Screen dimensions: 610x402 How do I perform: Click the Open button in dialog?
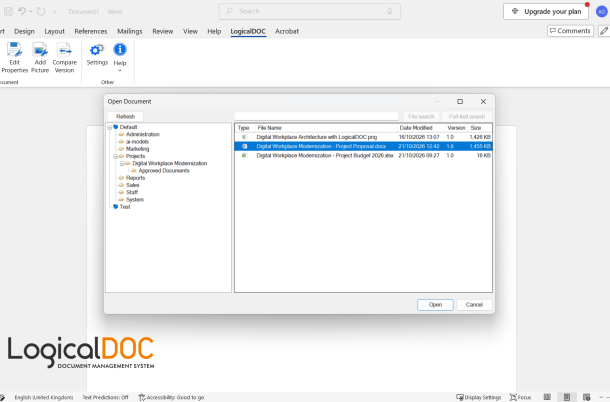coord(435,305)
